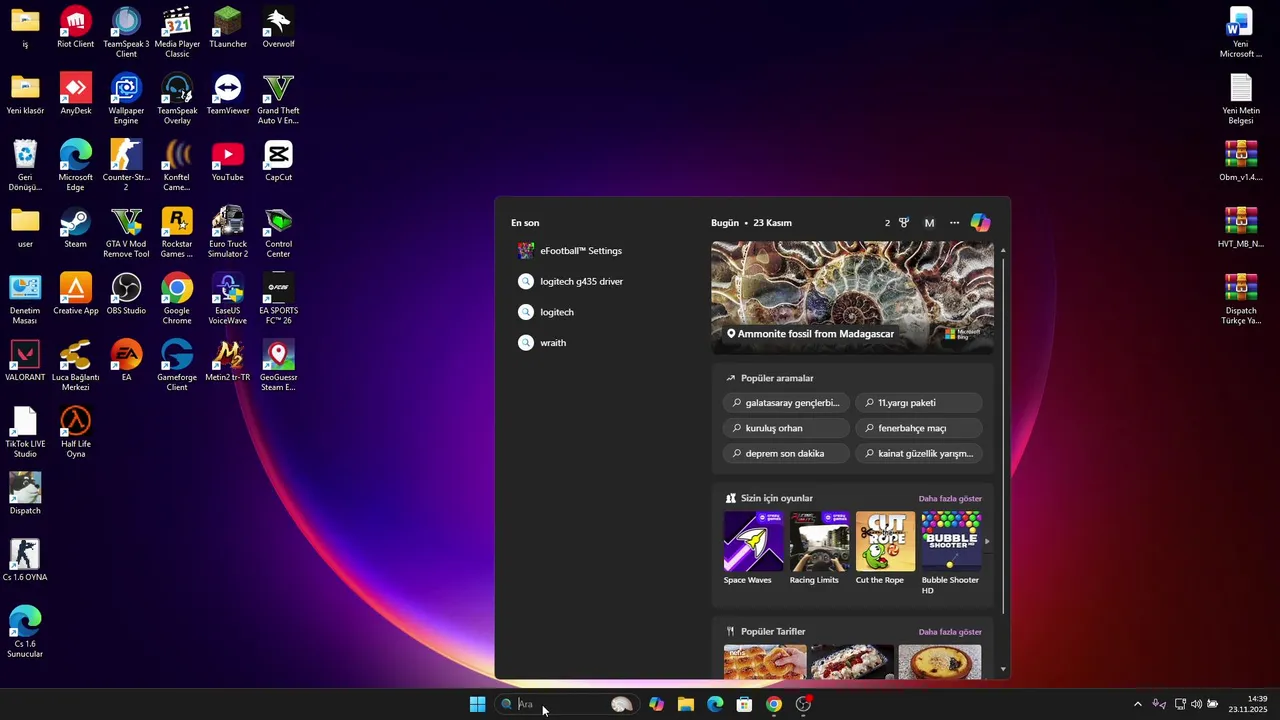Open Microsoft Edge from the taskbar
1280x720 pixels.
tap(715, 704)
